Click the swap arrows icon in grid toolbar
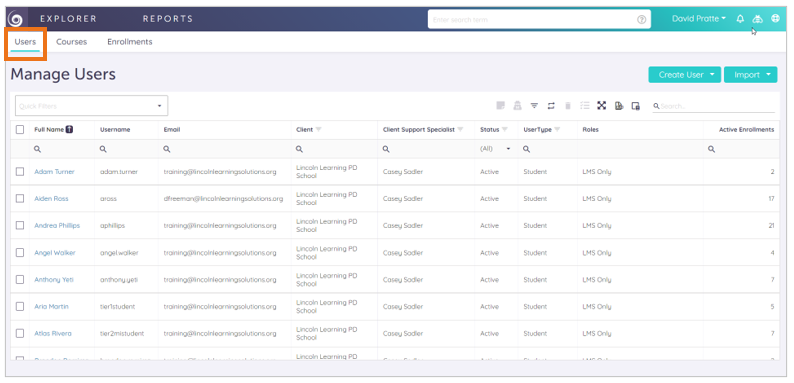This screenshot has height=383, width=794. [551, 106]
